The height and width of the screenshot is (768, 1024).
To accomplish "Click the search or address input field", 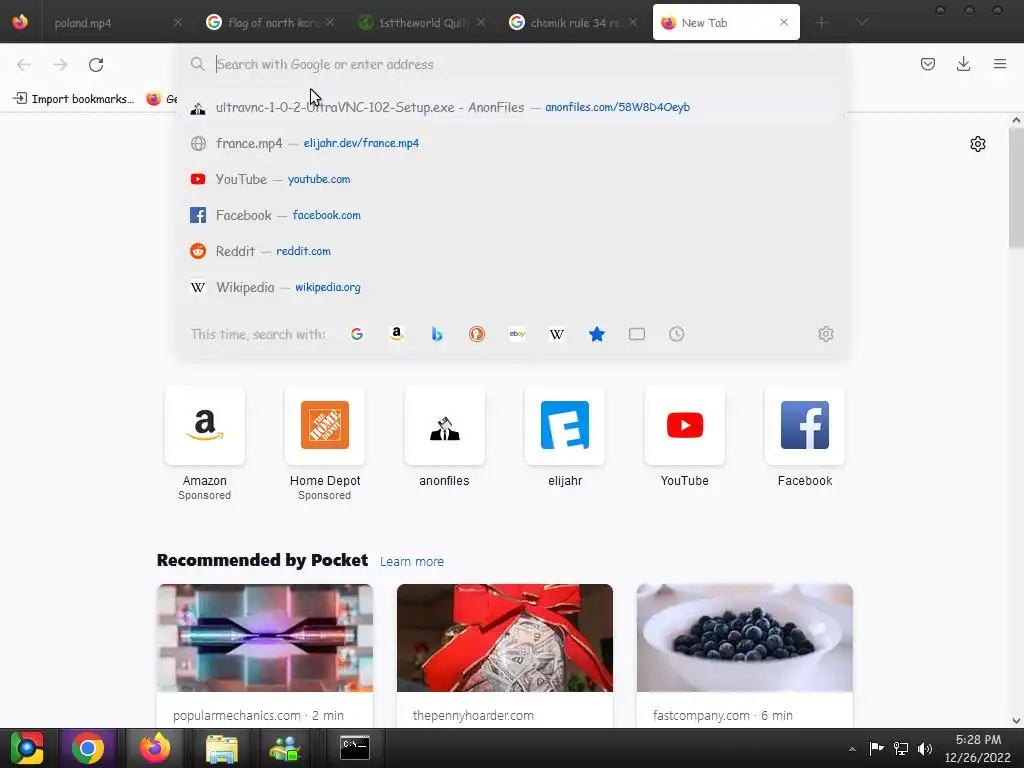I will coord(513,64).
